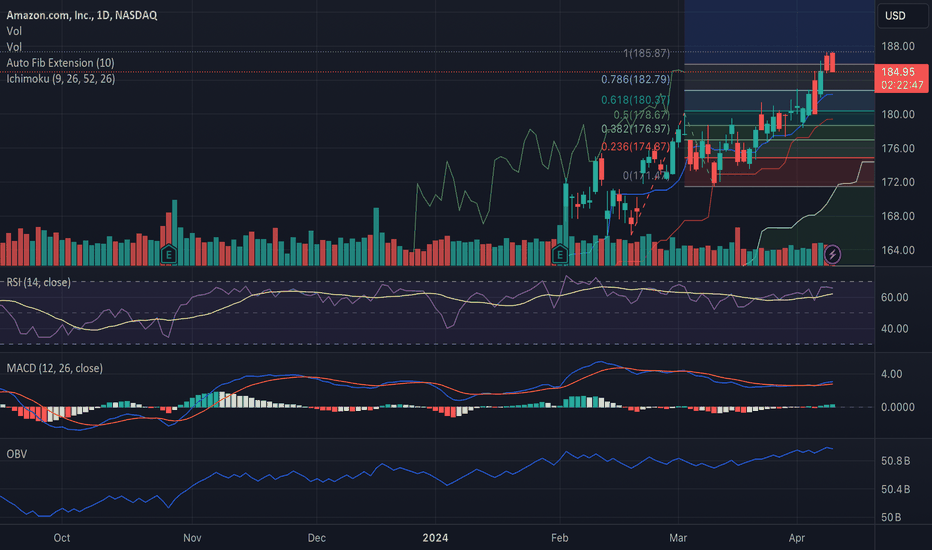The image size is (932, 550).
Task: Select the RSI (14, close) indicator label
Action: 38,282
